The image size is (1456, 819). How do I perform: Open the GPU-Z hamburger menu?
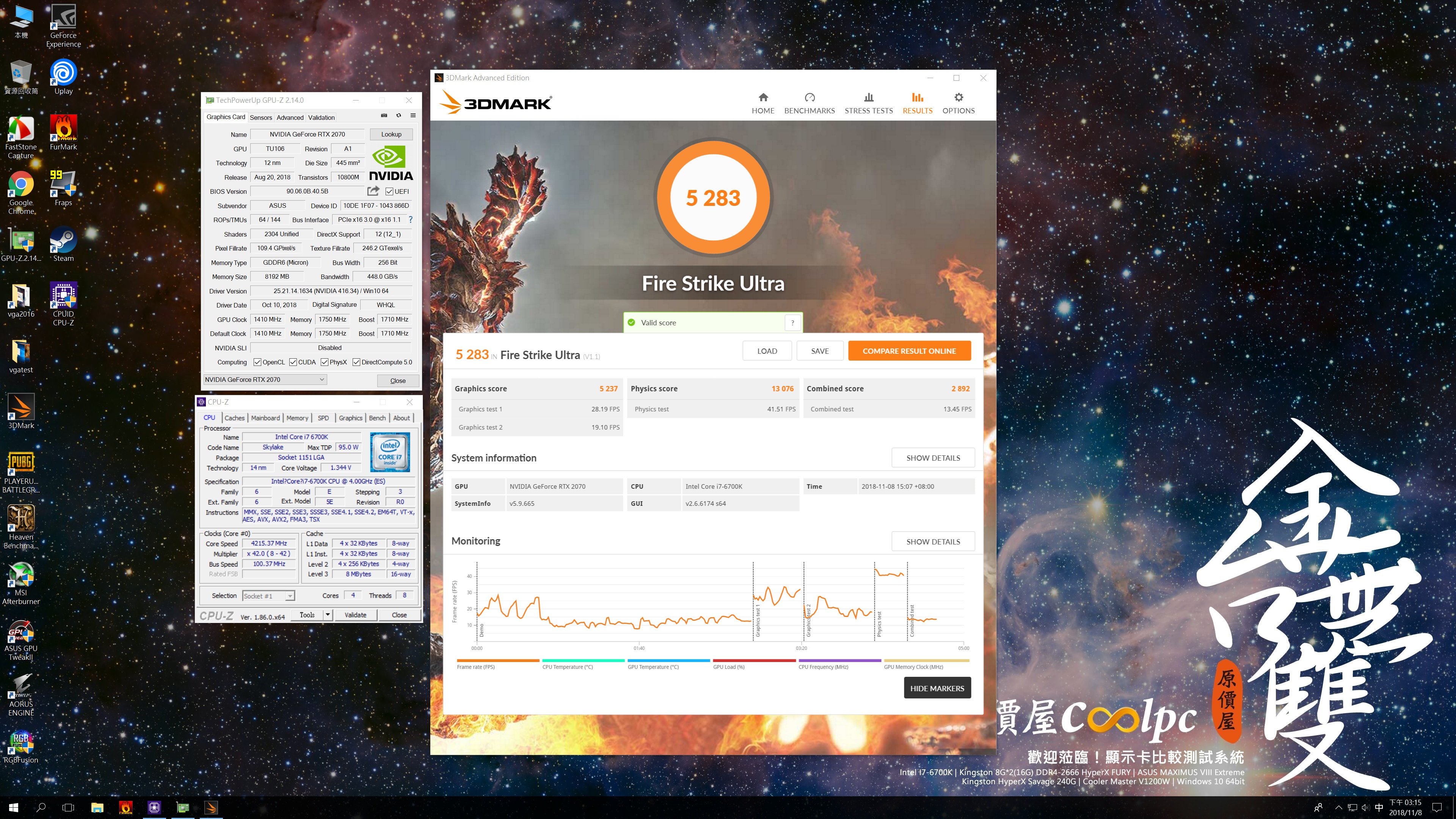click(413, 115)
